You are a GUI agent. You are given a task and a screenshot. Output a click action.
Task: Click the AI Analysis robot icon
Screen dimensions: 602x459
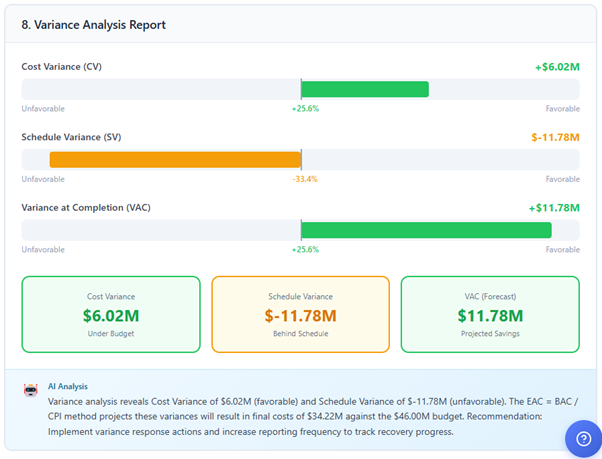pos(30,391)
